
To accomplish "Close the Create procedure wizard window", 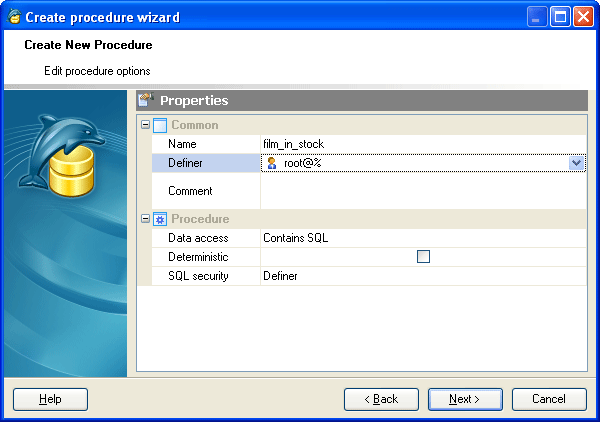I will click(x=583, y=17).
